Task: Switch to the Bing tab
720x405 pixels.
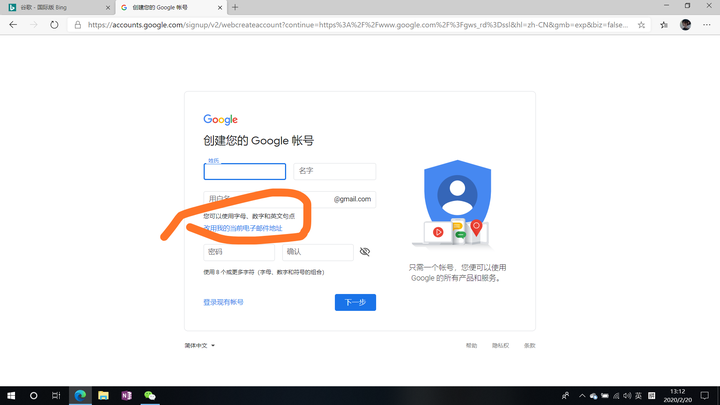Action: 57,7
